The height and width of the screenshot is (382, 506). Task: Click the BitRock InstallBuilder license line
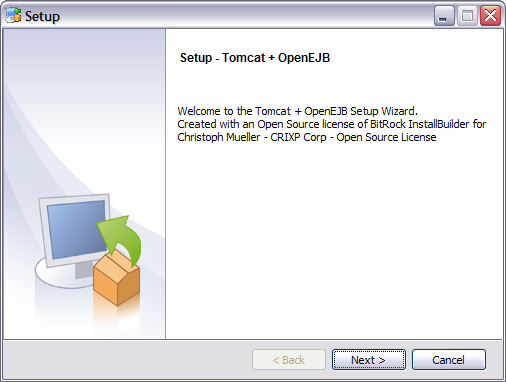click(332, 124)
